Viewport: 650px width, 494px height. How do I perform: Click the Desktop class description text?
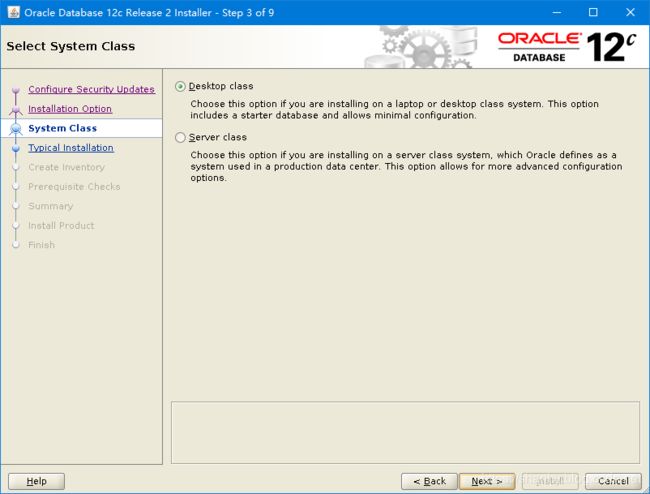[394, 109]
